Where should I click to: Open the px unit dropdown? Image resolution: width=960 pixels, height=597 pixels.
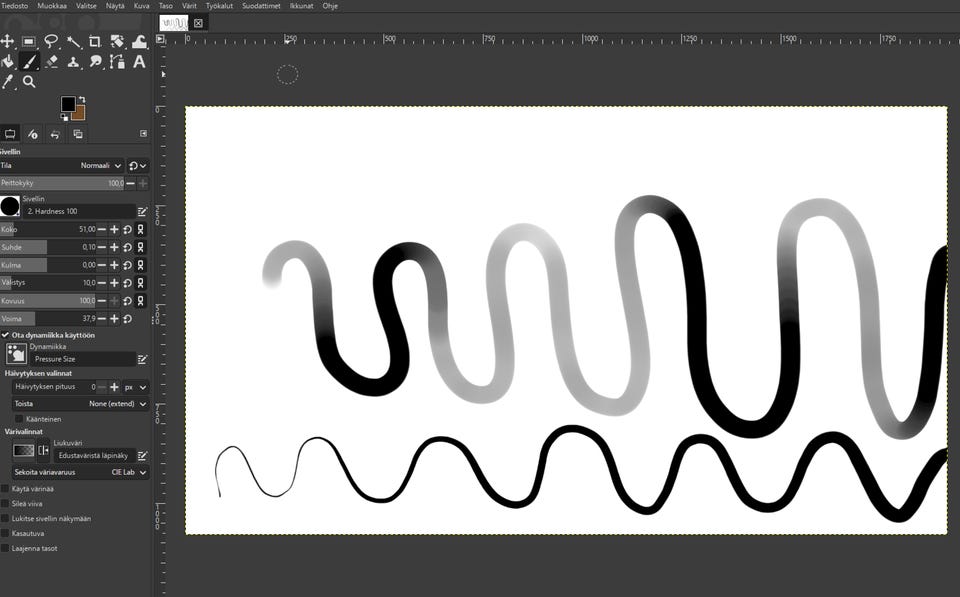[x=135, y=387]
